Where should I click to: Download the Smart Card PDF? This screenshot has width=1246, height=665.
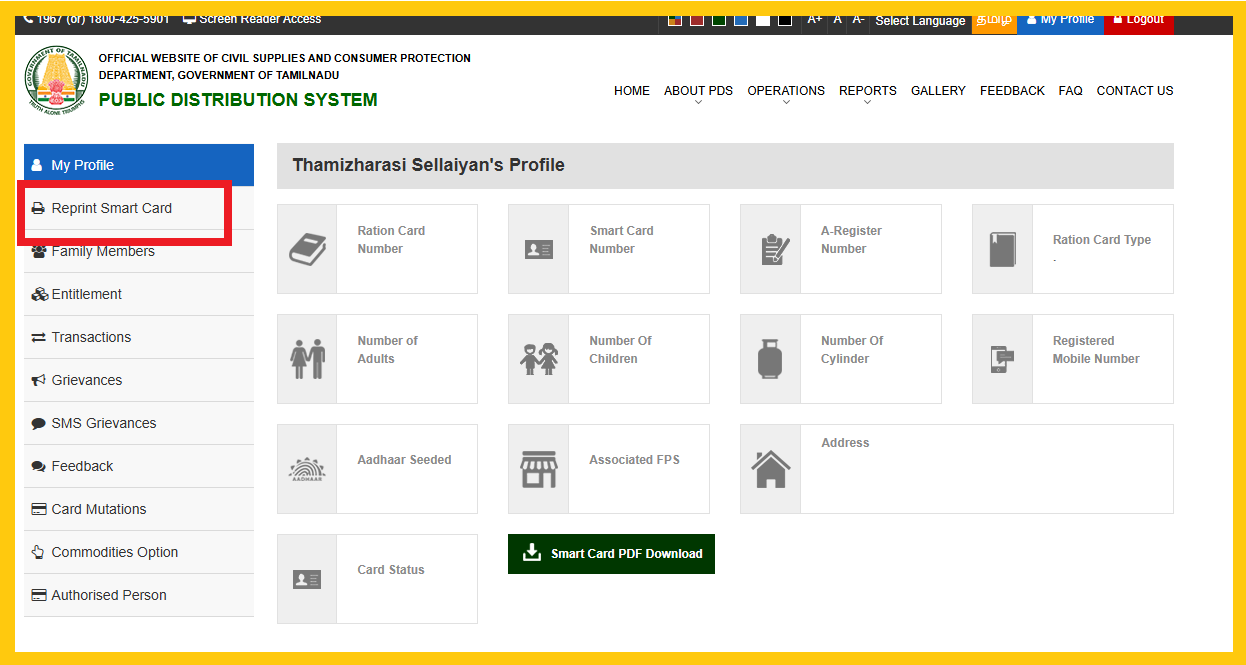pyautogui.click(x=611, y=553)
